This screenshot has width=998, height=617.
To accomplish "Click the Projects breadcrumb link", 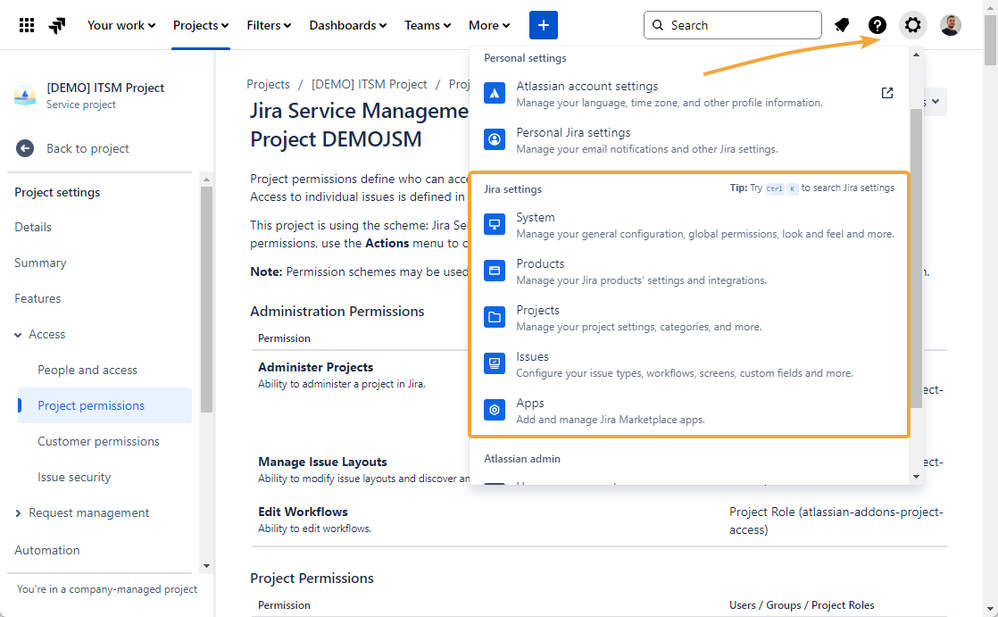I will coord(268,84).
